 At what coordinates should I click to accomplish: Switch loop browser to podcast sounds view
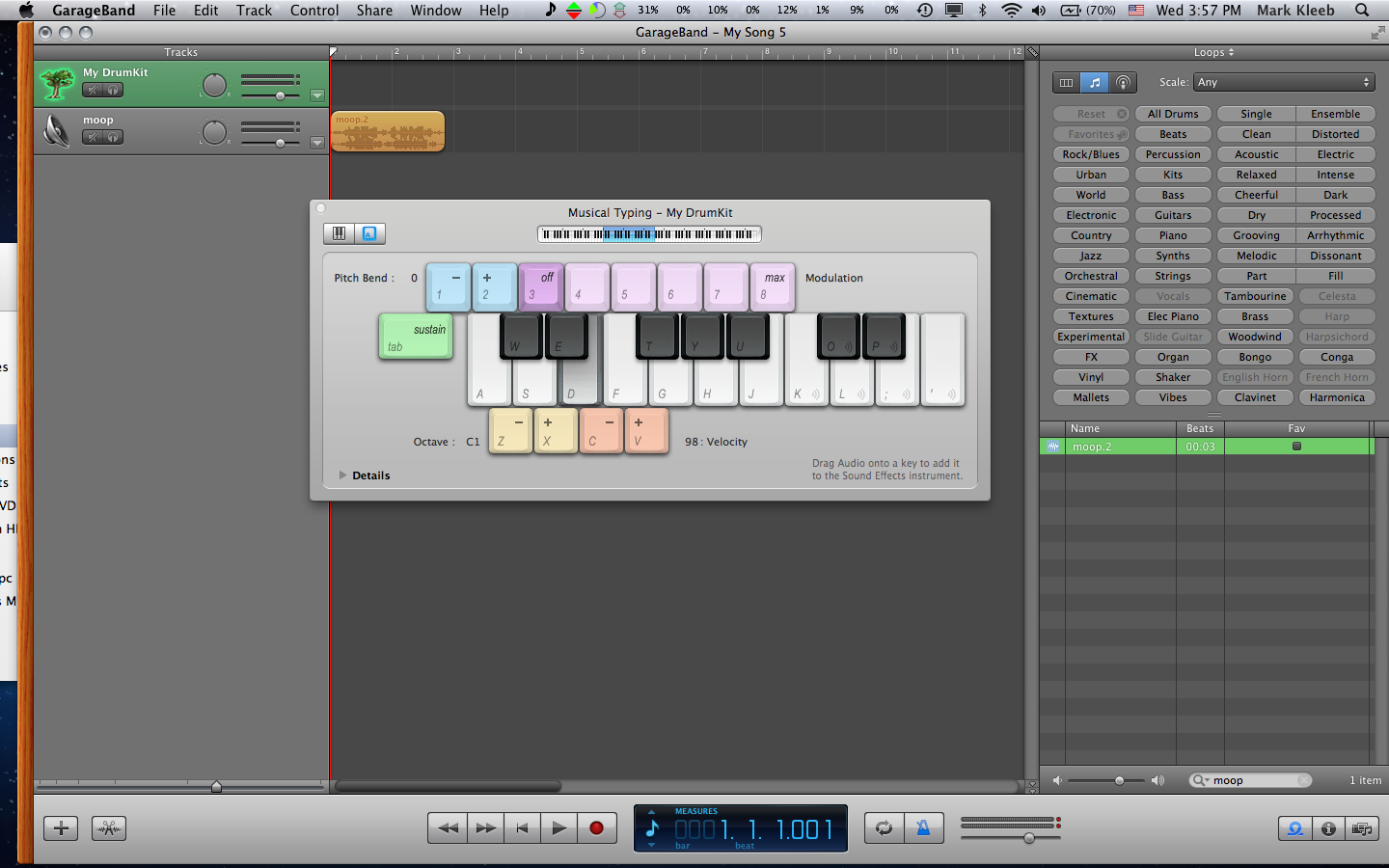(1123, 83)
